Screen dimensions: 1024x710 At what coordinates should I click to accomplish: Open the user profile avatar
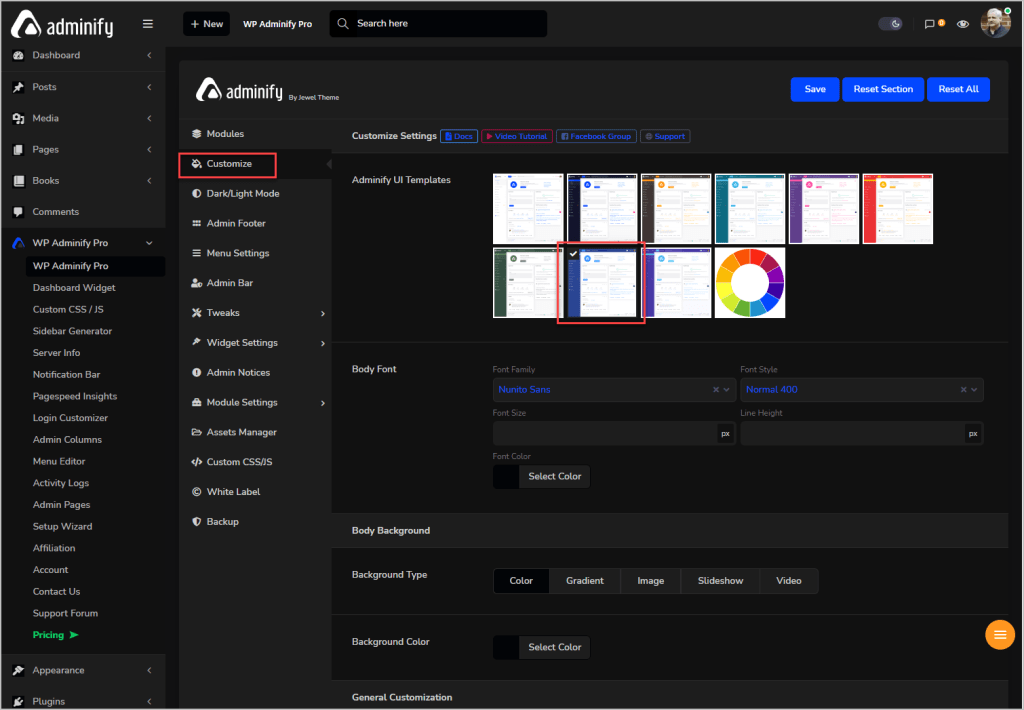pos(995,24)
